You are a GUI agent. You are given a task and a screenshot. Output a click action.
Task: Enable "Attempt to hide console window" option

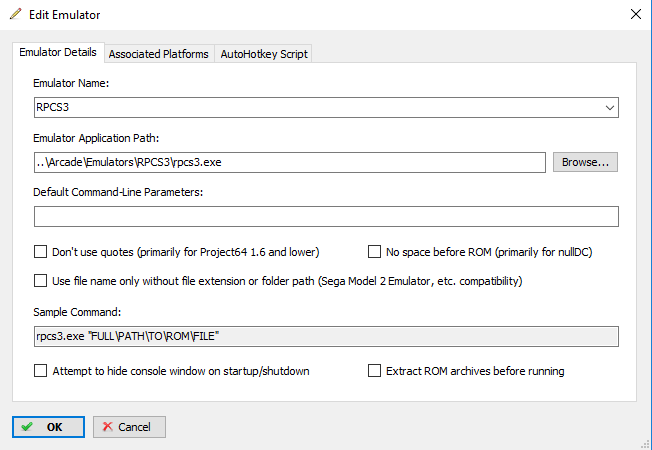40,371
